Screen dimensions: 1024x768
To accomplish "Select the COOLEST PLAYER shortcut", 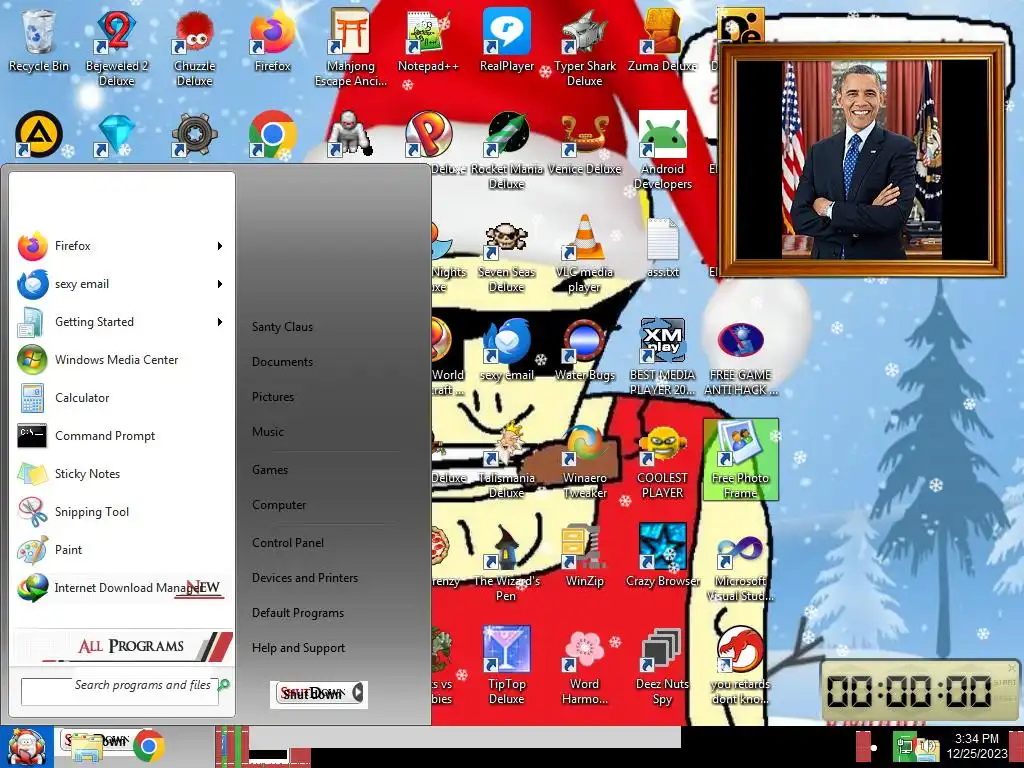I will coord(662,461).
